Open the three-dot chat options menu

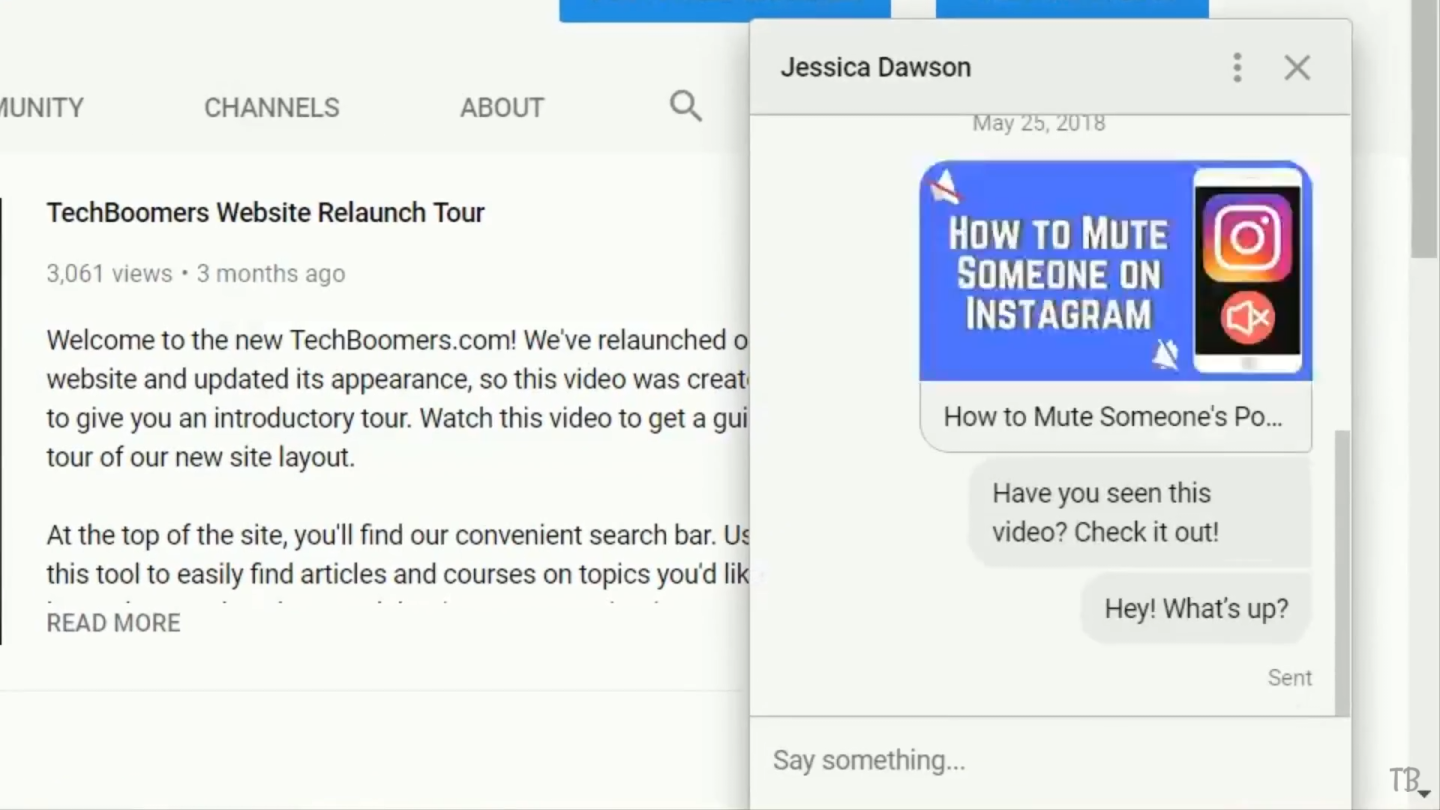[1237, 68]
